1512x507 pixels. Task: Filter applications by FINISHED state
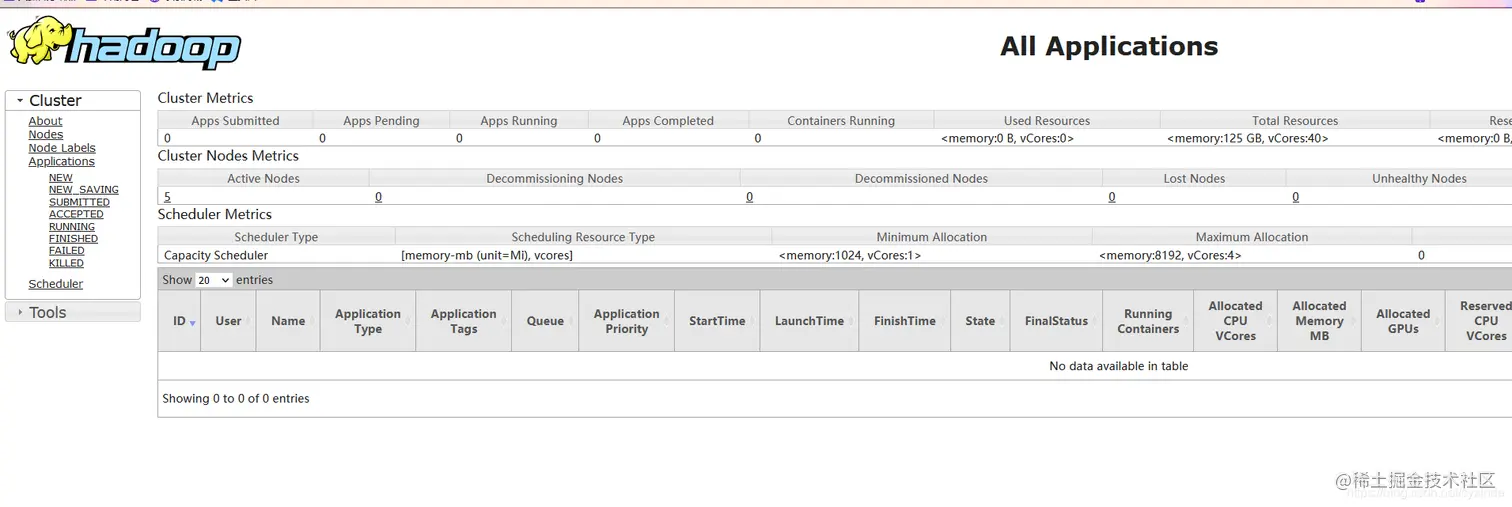pos(73,239)
